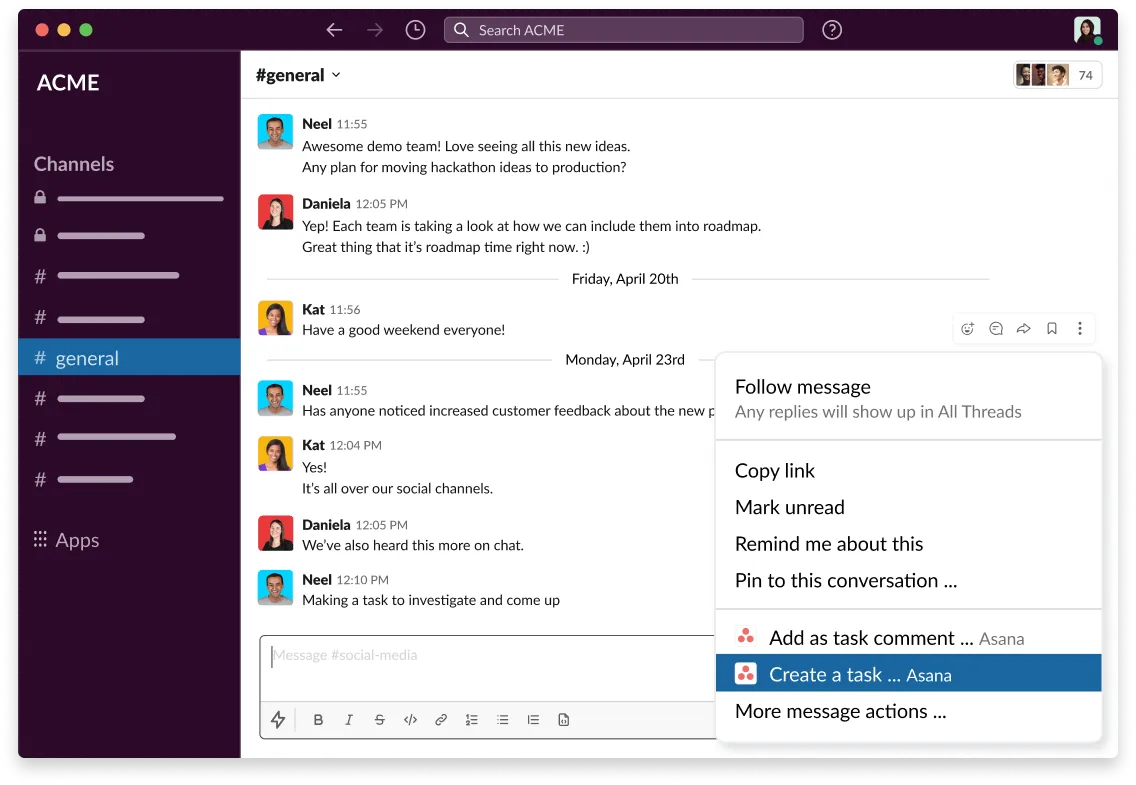Image resolution: width=1136 pixels, height=785 pixels.
Task: Open the shortcuts lightning bolt in the composer
Action: [x=278, y=719]
